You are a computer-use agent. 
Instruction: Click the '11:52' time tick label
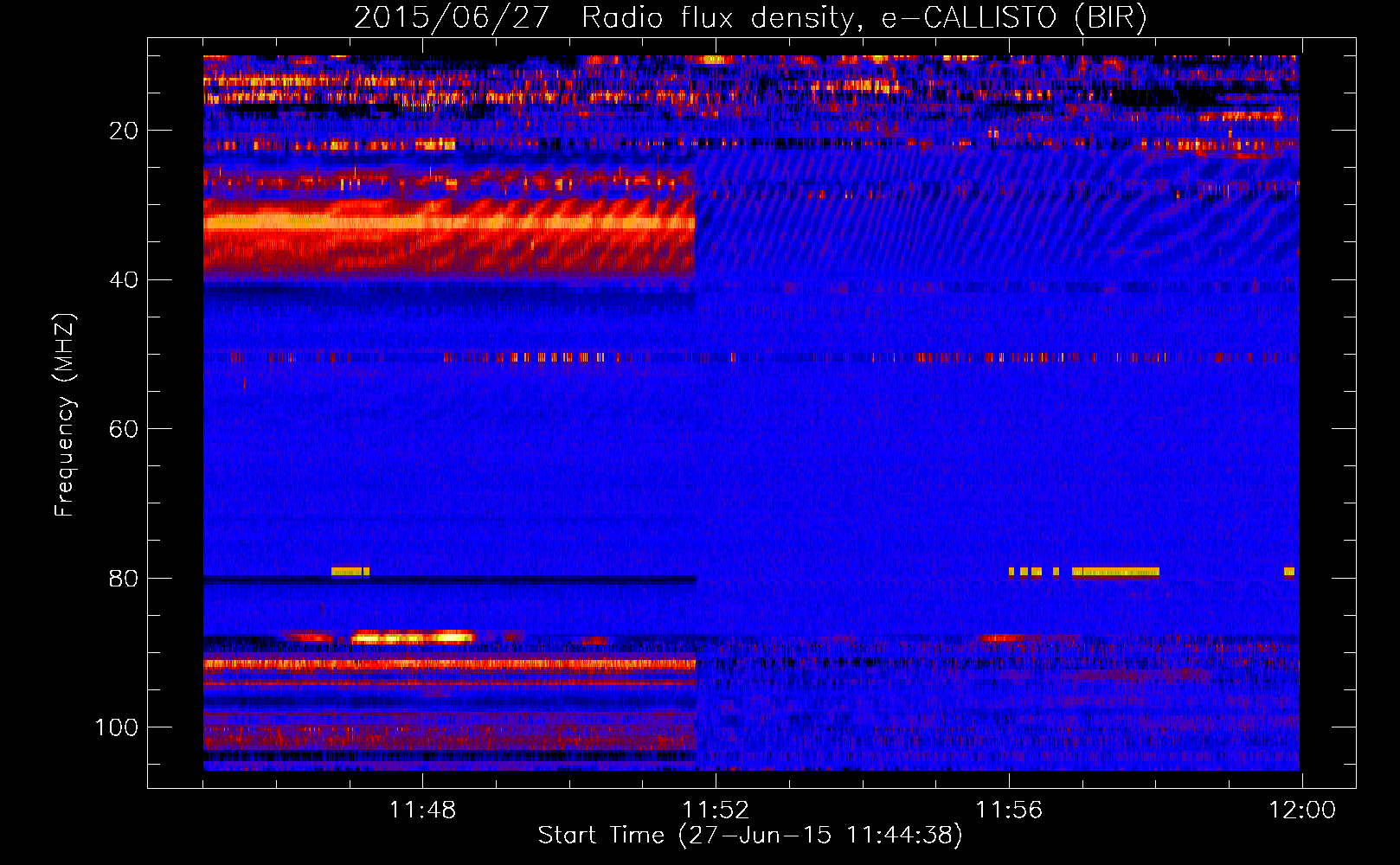[x=716, y=811]
